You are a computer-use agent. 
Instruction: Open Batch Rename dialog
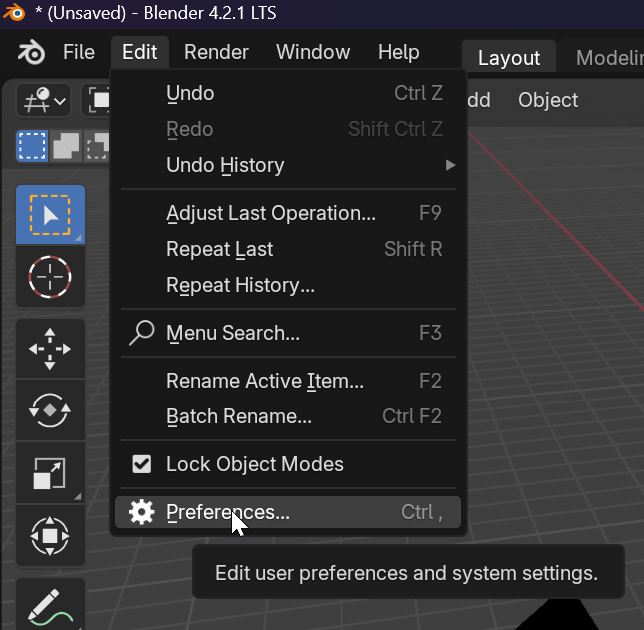click(x=288, y=416)
